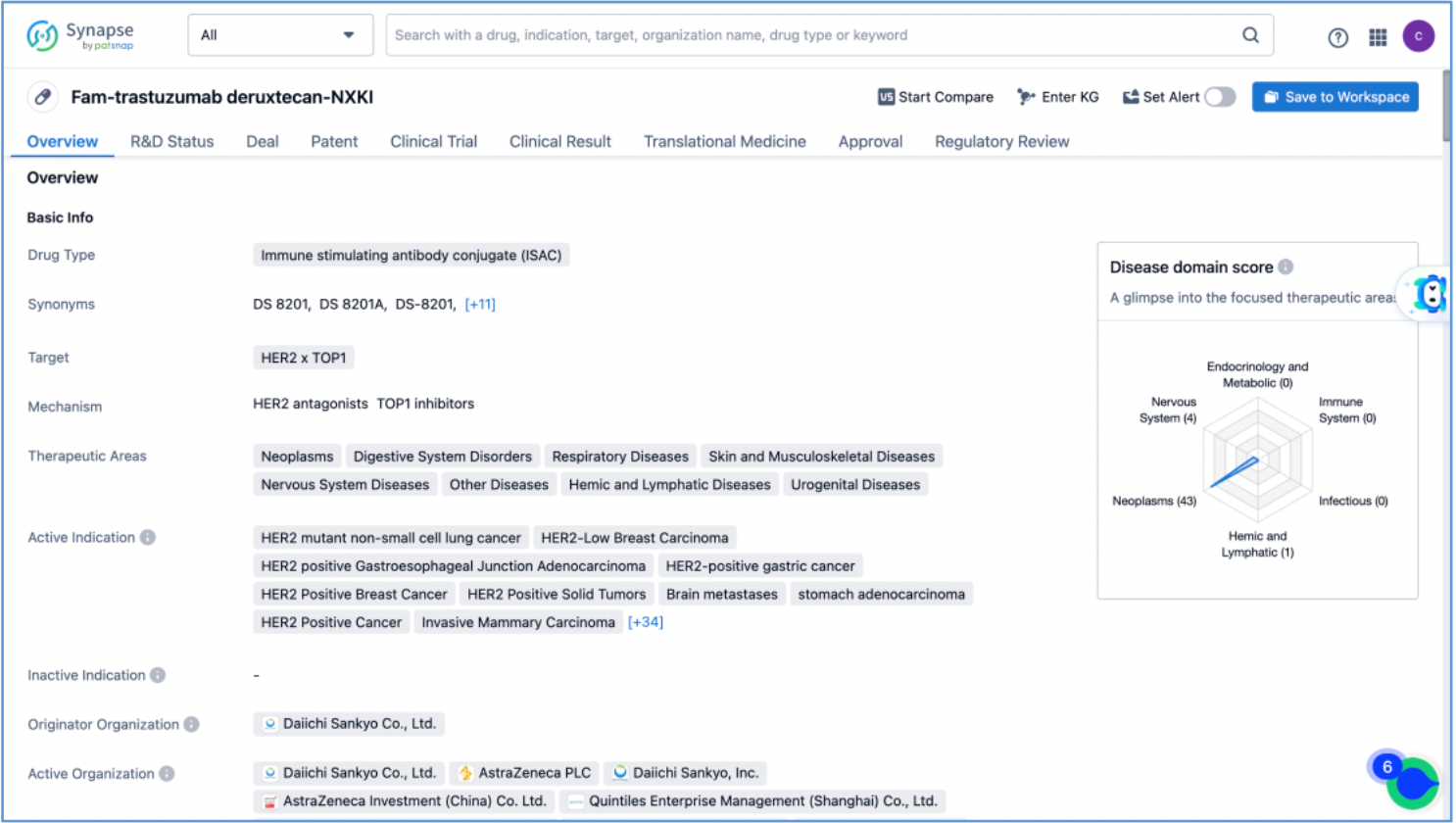The width and height of the screenshot is (1456, 823).
Task: Open the All search category dropdown
Action: click(279, 35)
